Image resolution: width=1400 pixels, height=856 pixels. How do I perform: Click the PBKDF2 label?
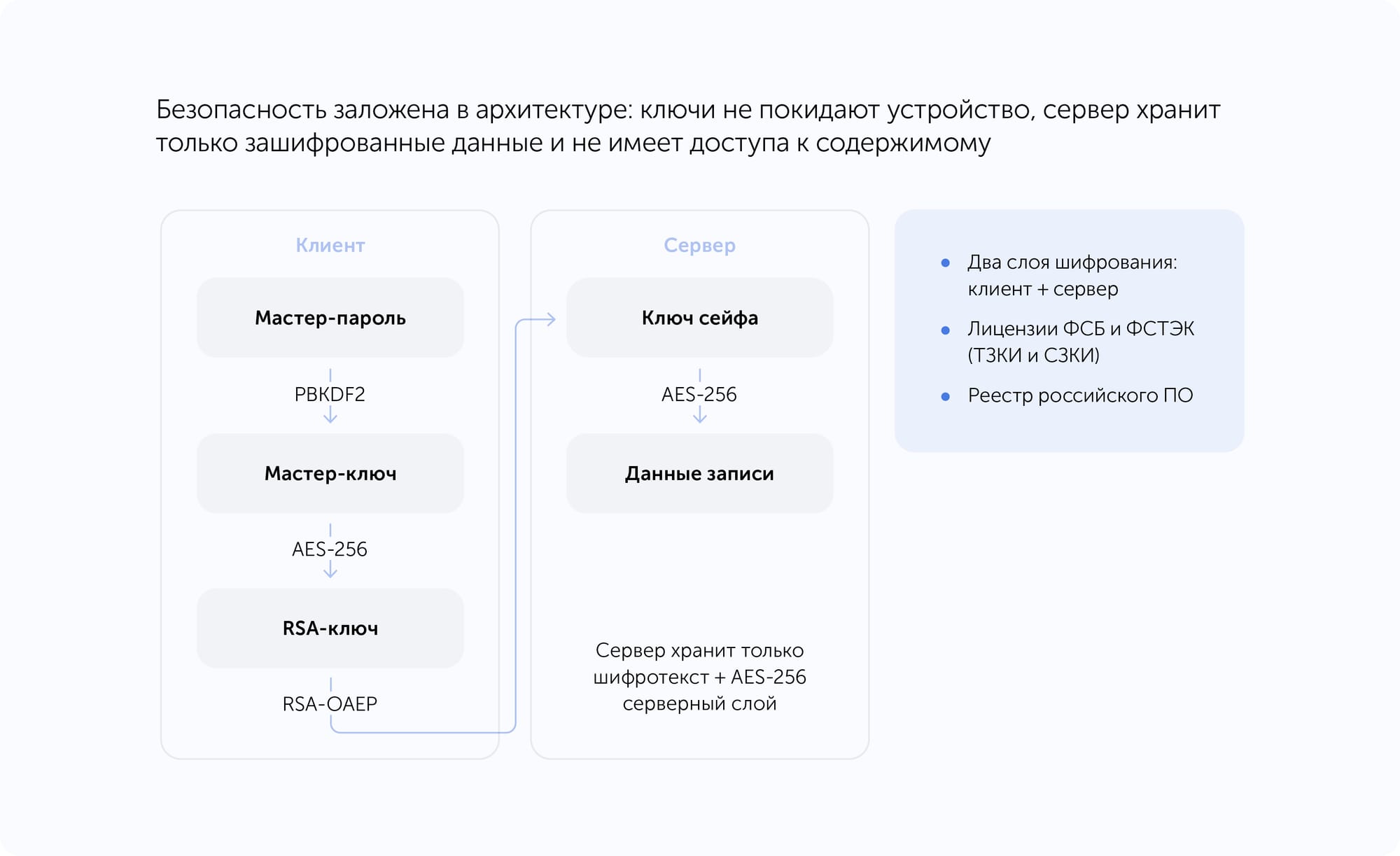[329, 395]
